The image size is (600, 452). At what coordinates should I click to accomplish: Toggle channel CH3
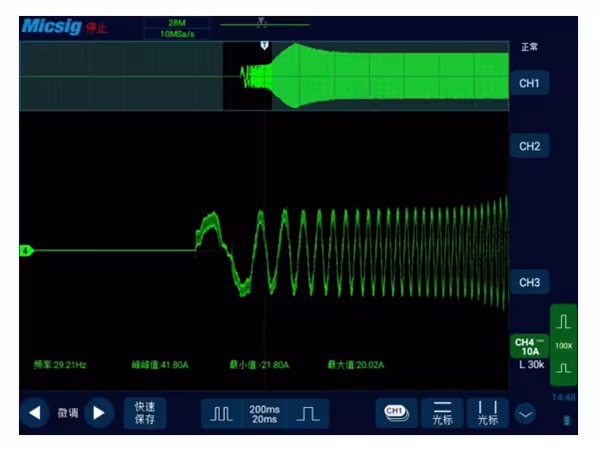pyautogui.click(x=530, y=282)
